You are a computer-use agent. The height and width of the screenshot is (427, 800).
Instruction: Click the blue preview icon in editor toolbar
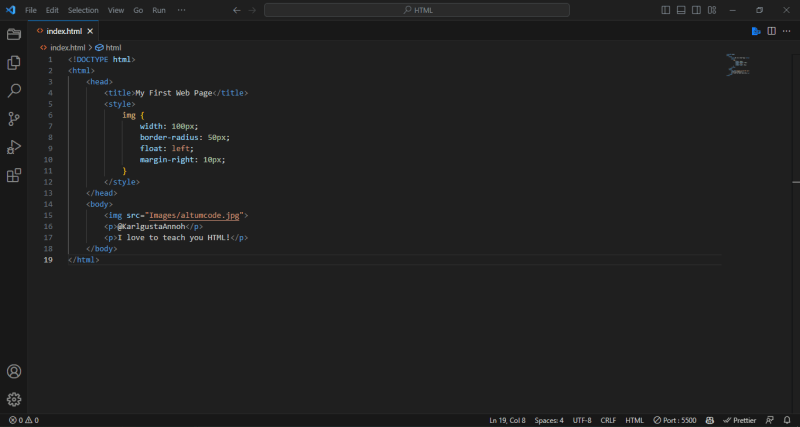(756, 31)
